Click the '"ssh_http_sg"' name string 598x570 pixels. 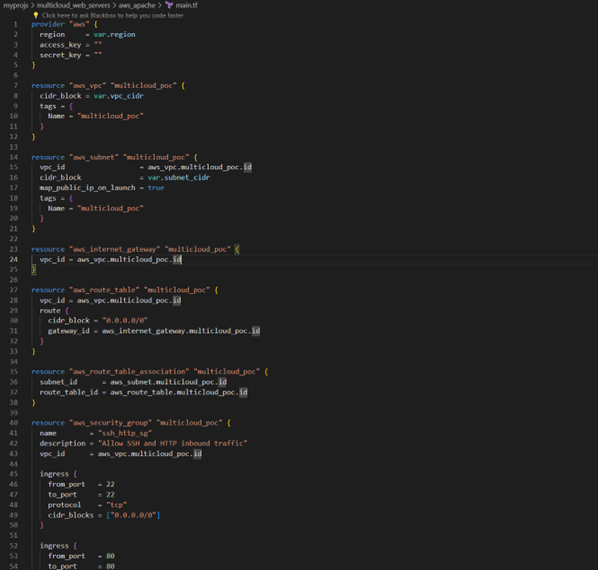coord(125,433)
